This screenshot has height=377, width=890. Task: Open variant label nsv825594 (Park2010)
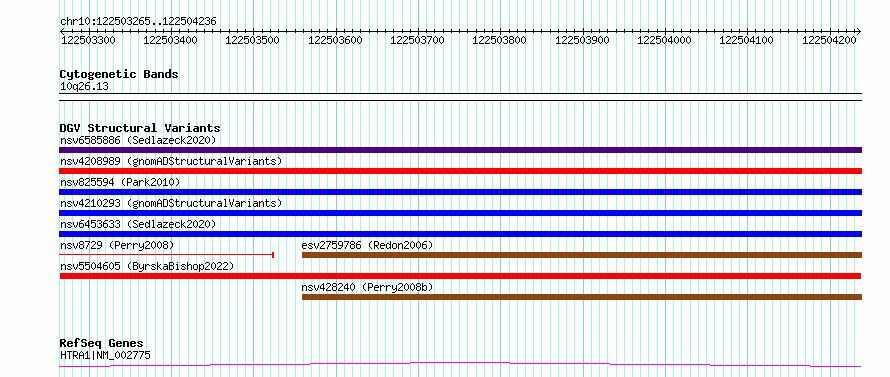pos(120,182)
